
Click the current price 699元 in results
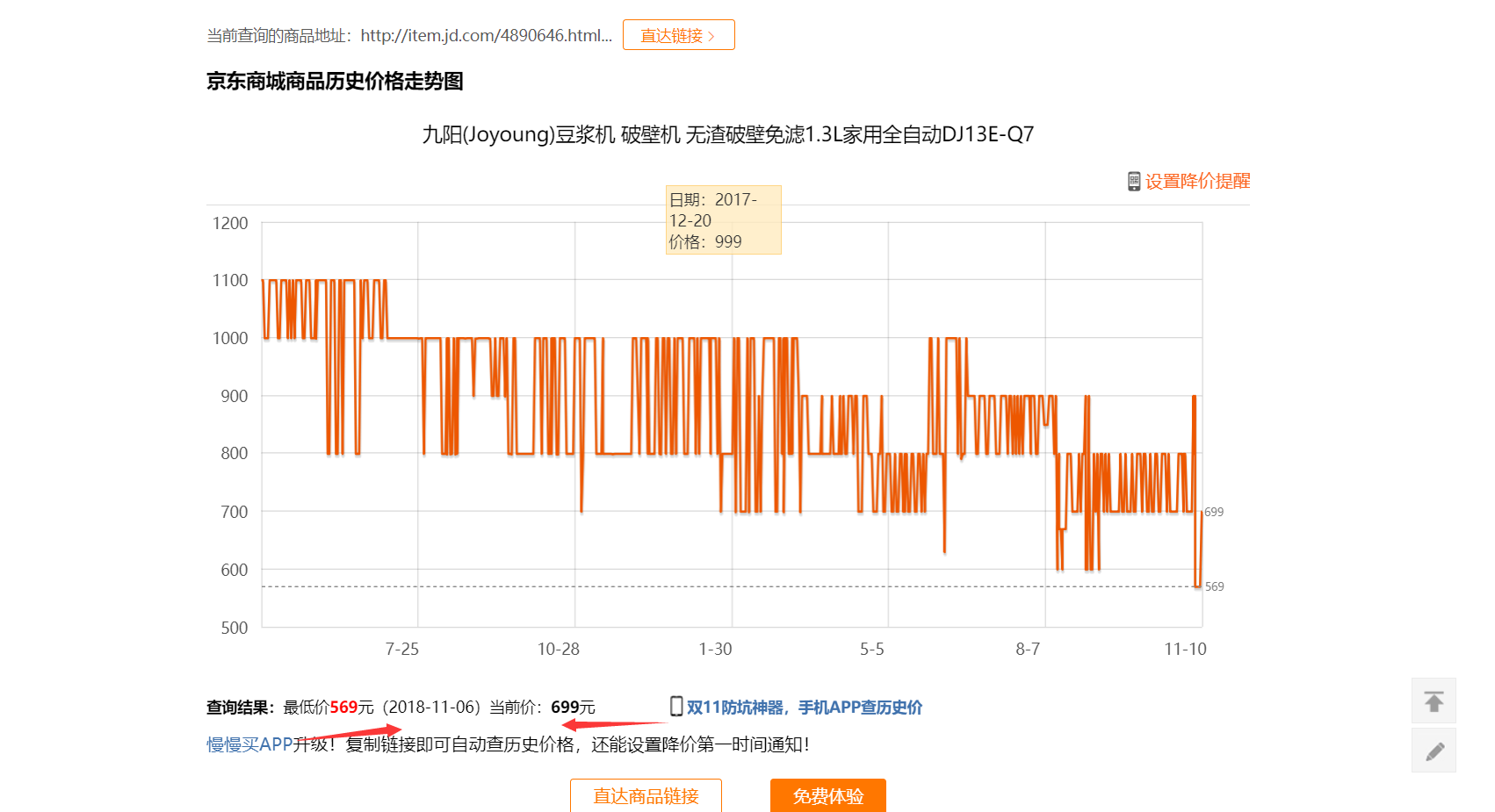tap(573, 708)
